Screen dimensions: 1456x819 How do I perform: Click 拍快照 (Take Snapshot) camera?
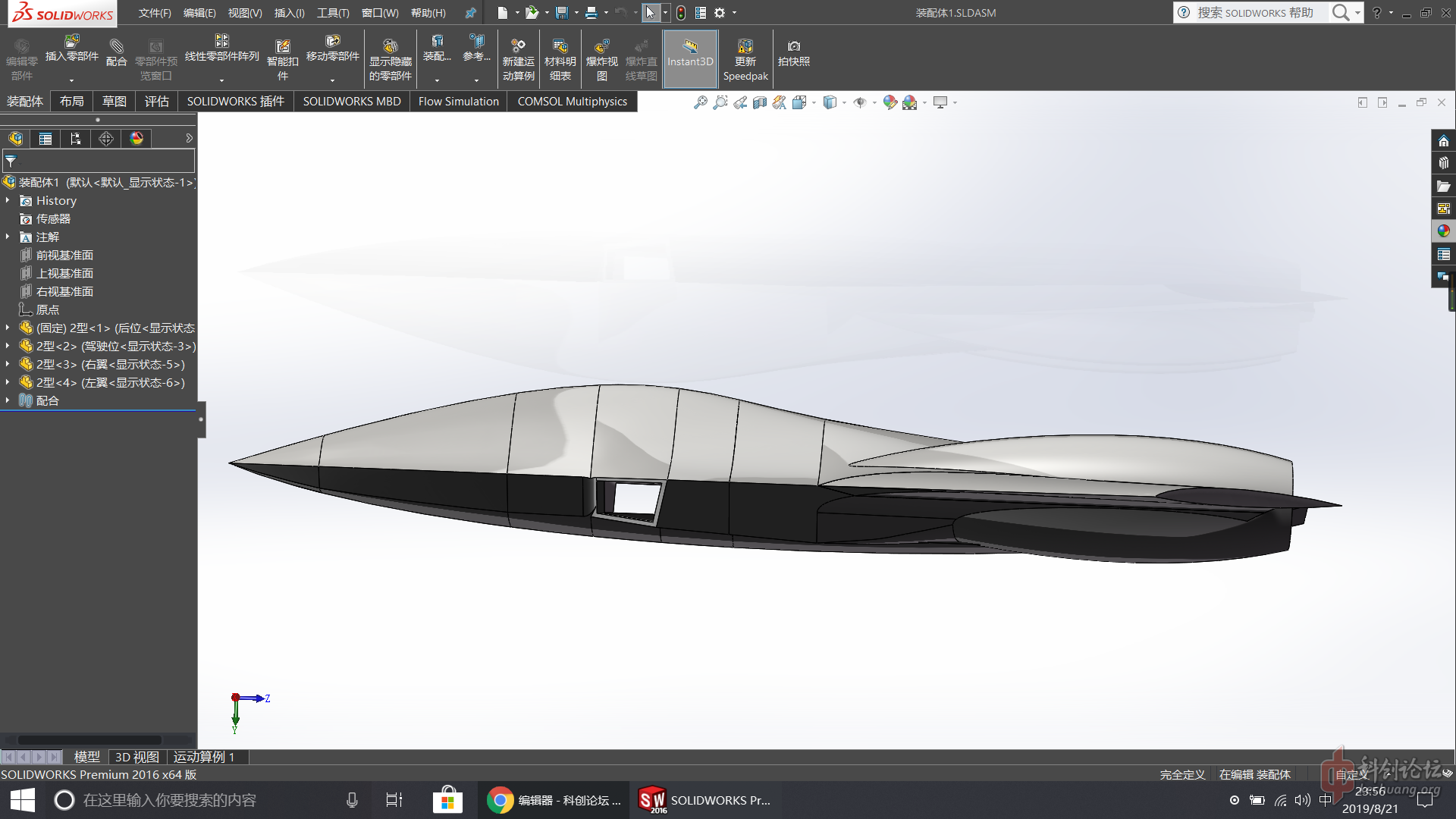[x=794, y=53]
